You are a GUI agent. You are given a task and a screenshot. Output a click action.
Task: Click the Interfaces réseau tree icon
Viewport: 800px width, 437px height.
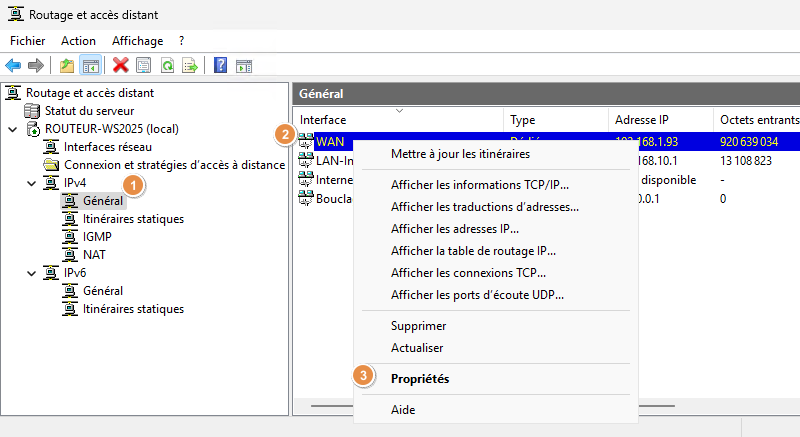(x=51, y=147)
